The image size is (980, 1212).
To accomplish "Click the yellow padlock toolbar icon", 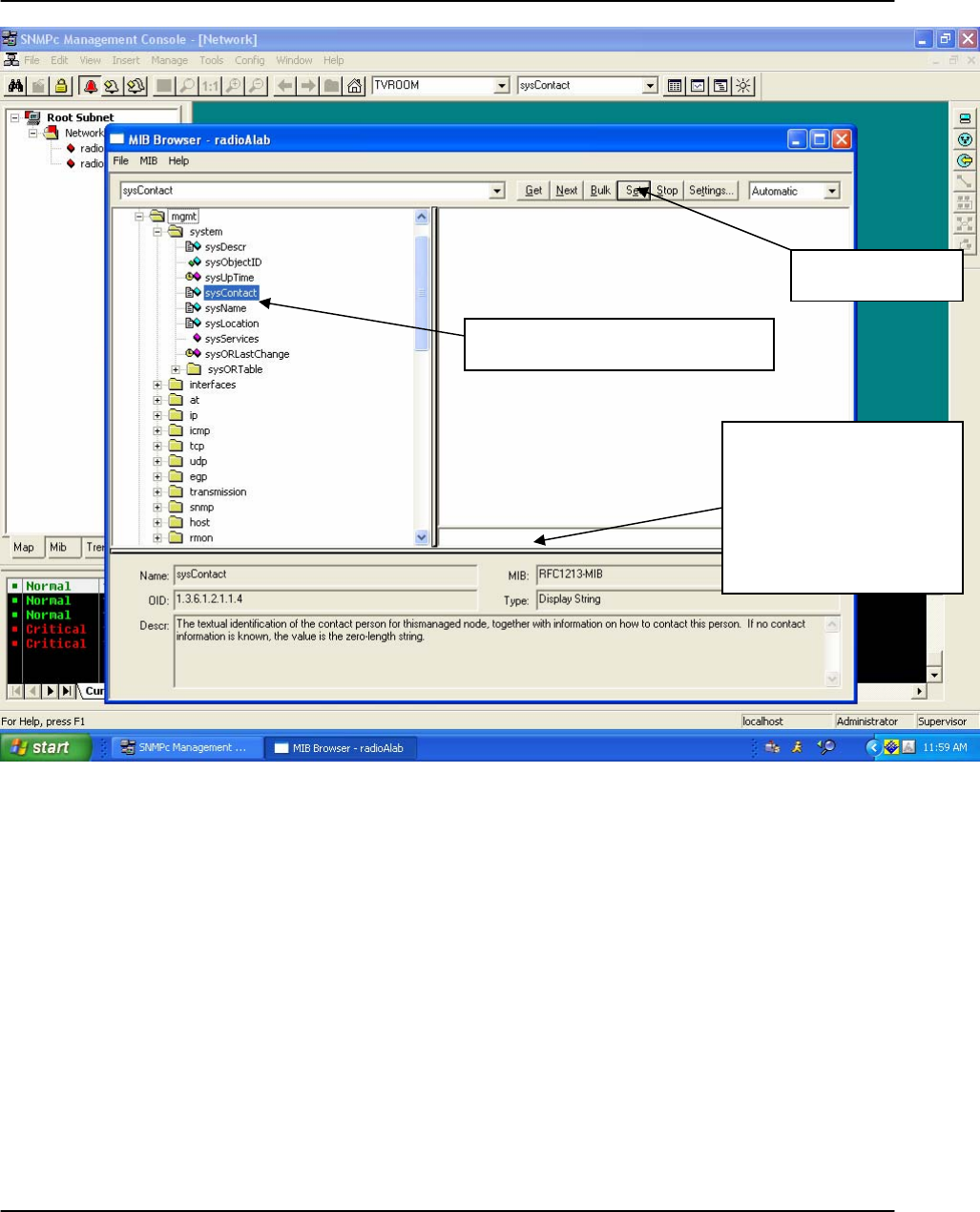I will click(x=61, y=86).
